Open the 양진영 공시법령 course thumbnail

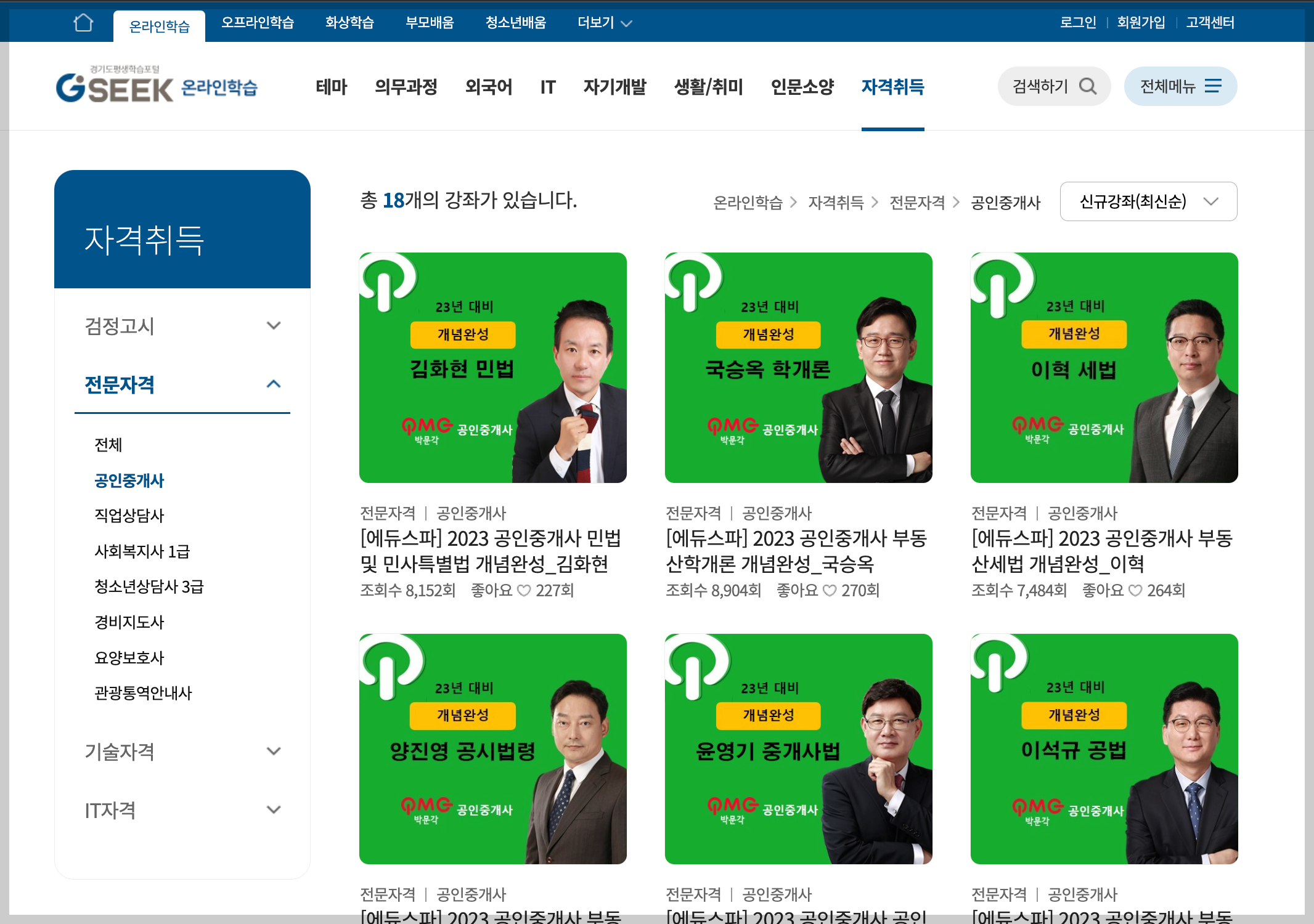[x=492, y=748]
